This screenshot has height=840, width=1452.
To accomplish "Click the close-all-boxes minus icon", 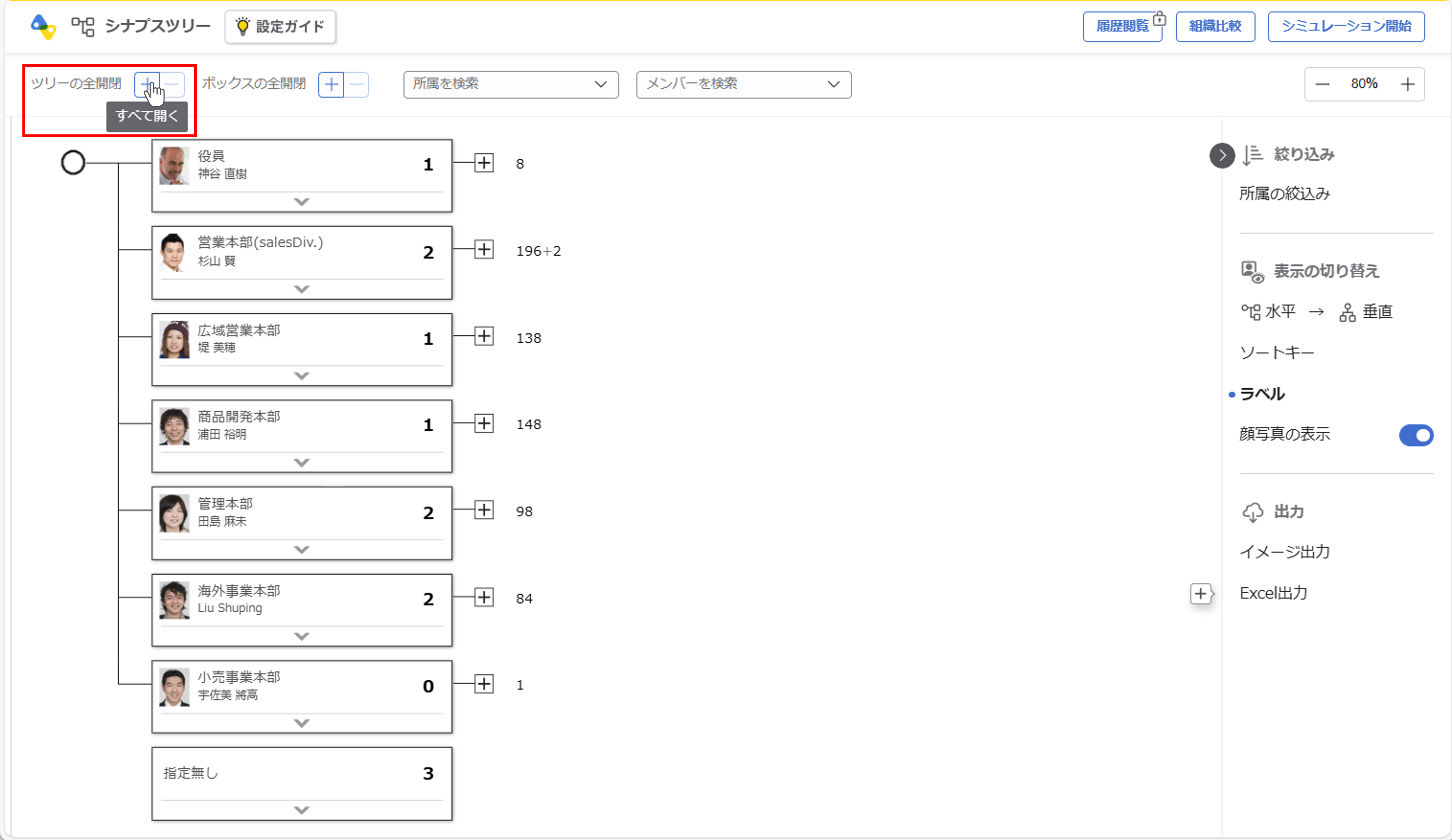I will coord(357,85).
